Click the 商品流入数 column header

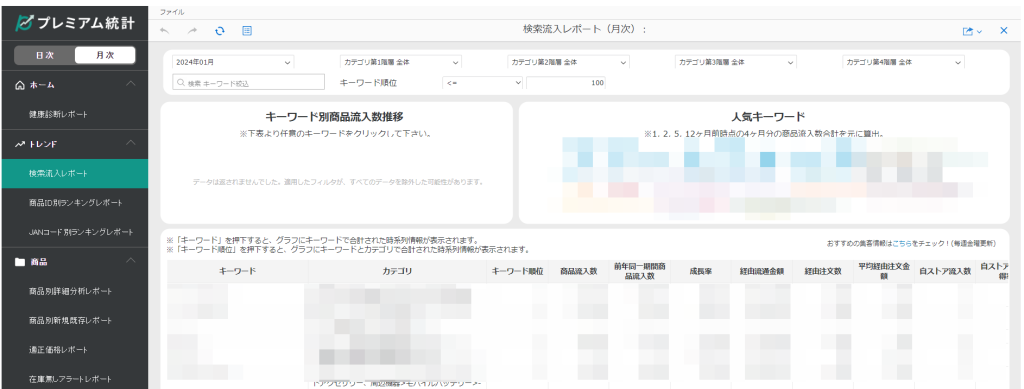(x=579, y=272)
